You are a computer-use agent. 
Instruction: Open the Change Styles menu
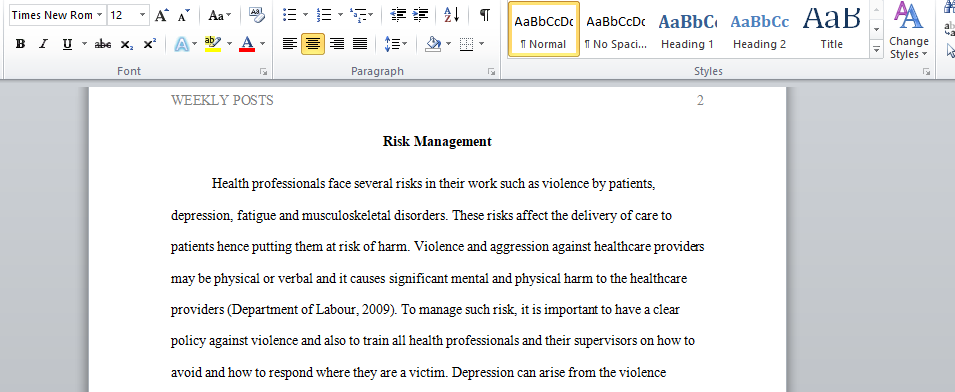point(909,30)
